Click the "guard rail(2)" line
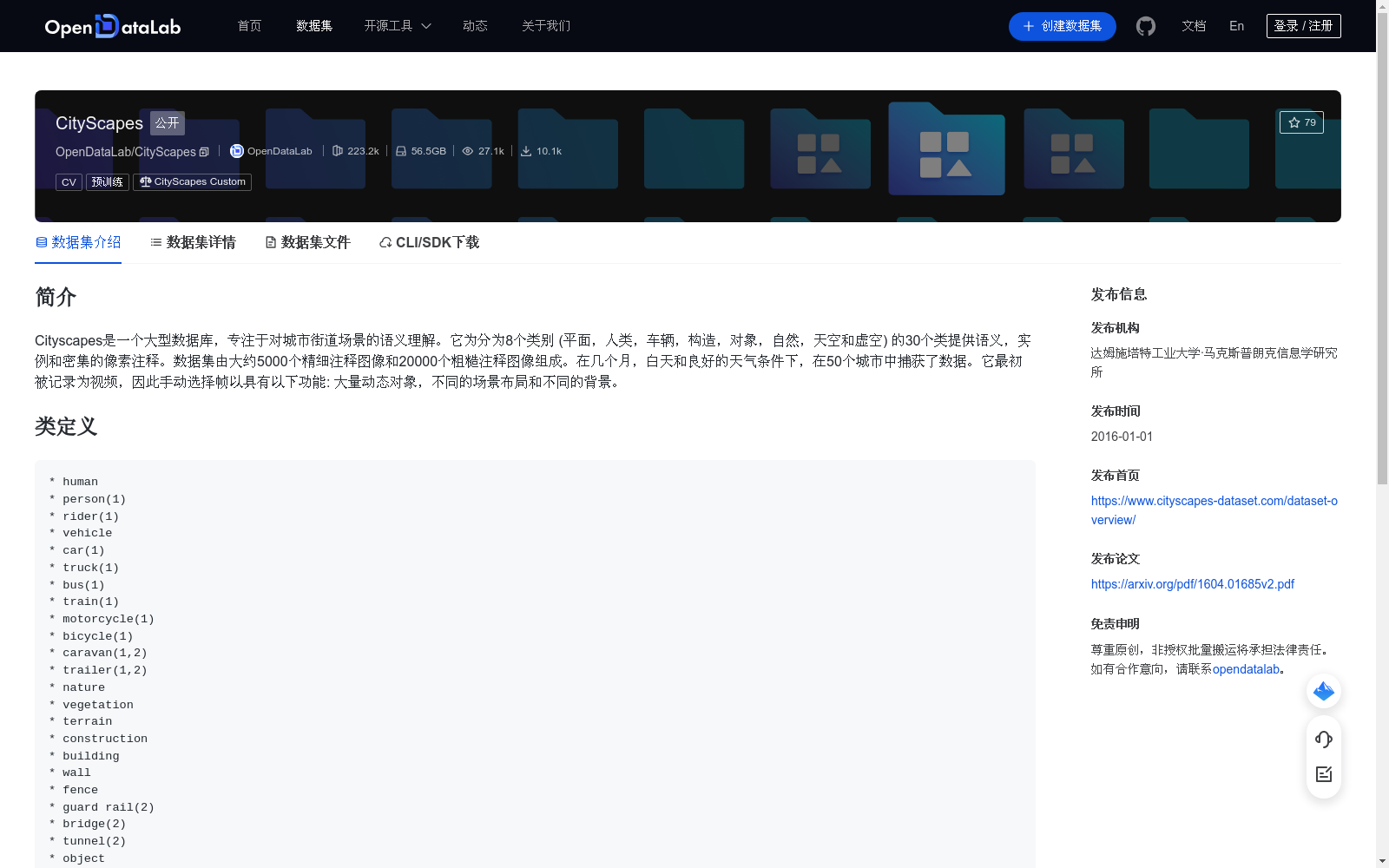The width and height of the screenshot is (1389, 868). coord(108,807)
